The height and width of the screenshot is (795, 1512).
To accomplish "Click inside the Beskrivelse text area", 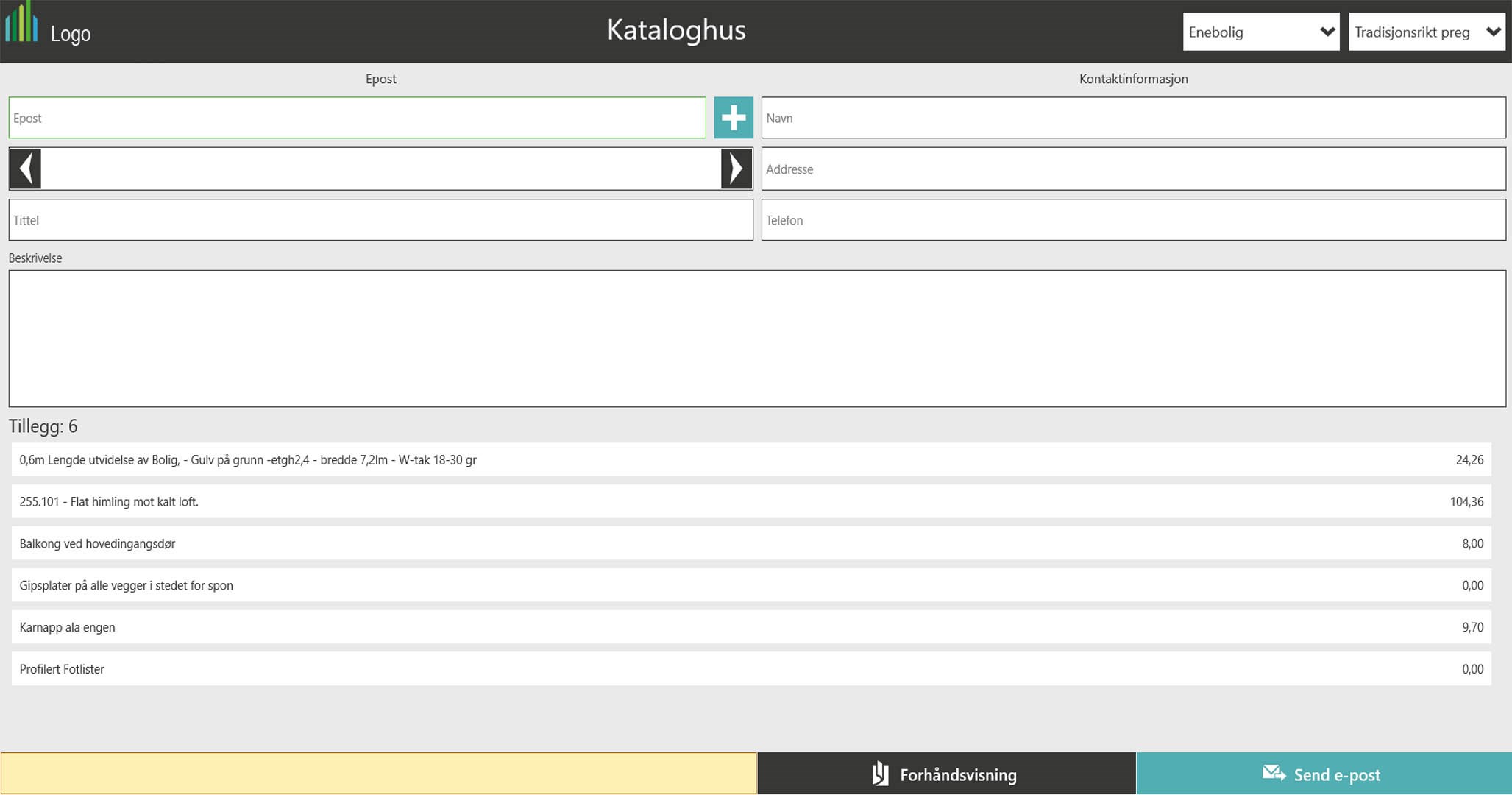I will [x=756, y=339].
